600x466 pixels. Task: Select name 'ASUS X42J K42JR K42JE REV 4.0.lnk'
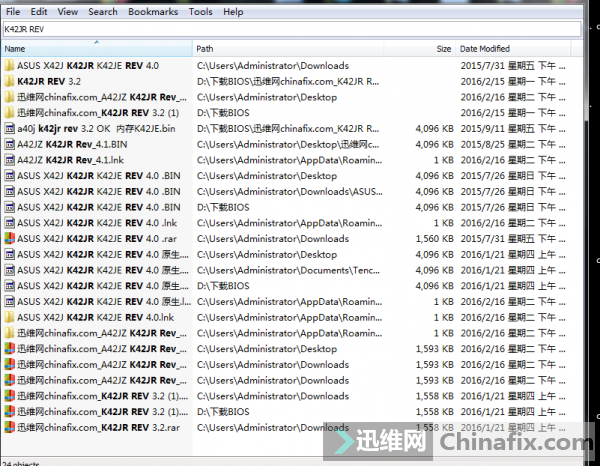coord(95,318)
